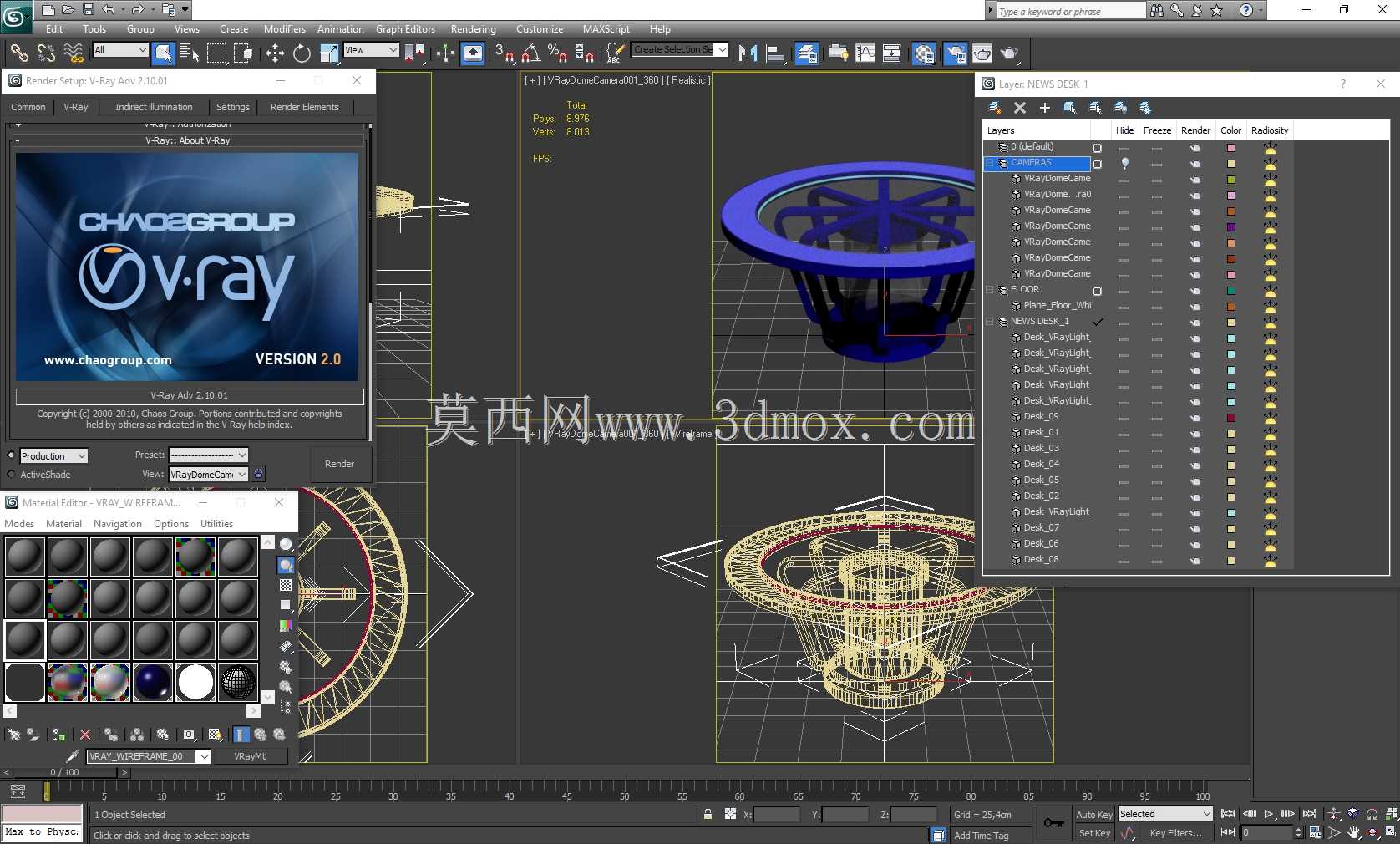Open the selection filter 'All' dropdown
This screenshot has width=1400, height=844.
pos(120,50)
